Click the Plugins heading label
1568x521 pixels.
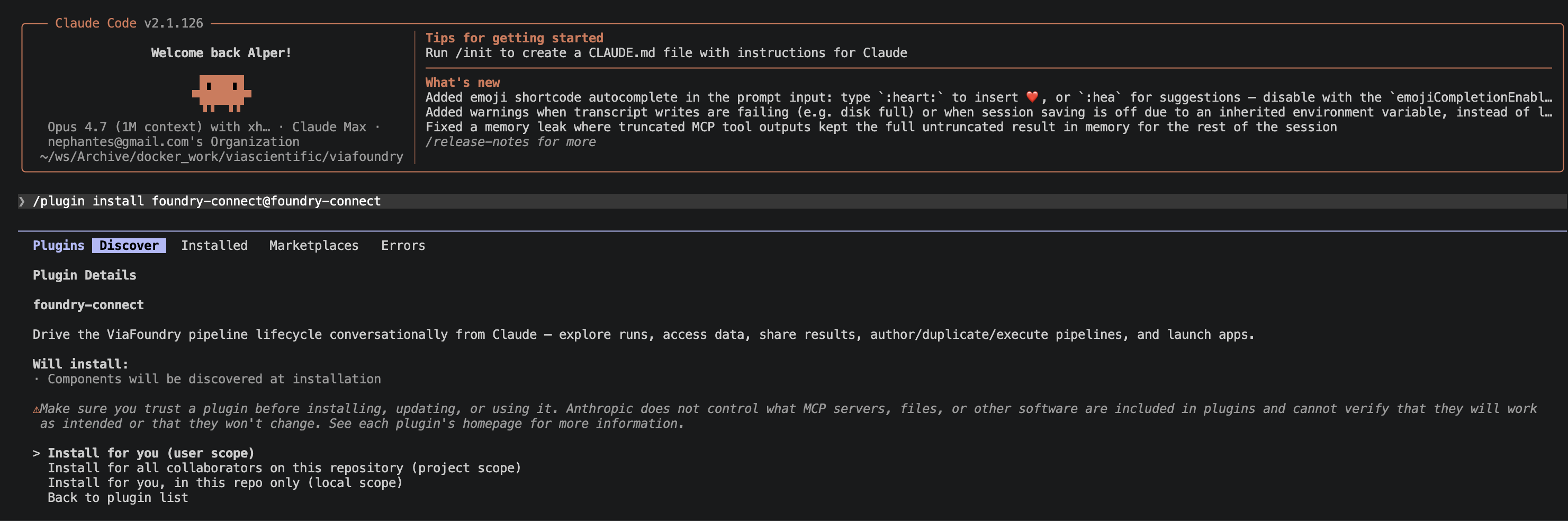point(58,245)
